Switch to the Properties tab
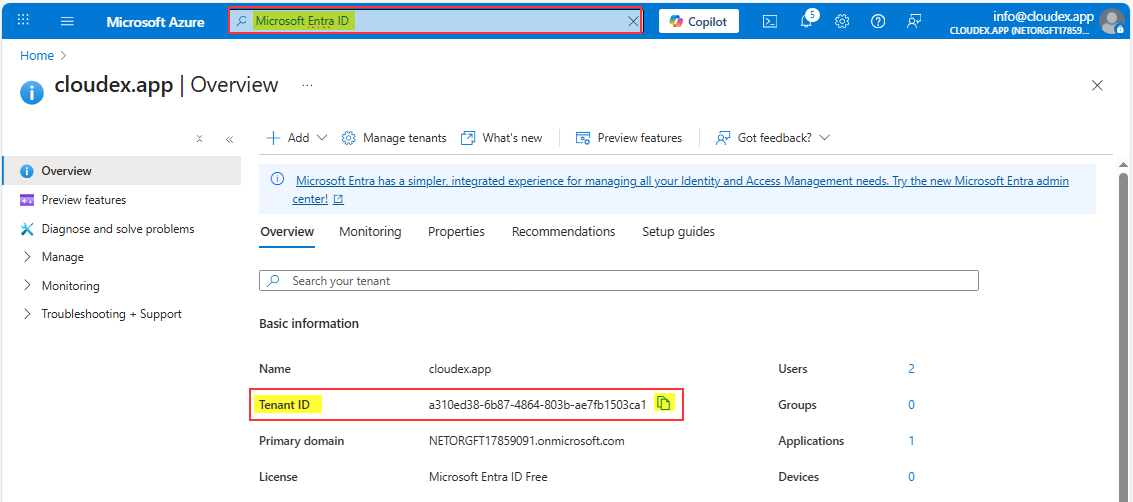The height and width of the screenshot is (502, 1133). [x=456, y=232]
